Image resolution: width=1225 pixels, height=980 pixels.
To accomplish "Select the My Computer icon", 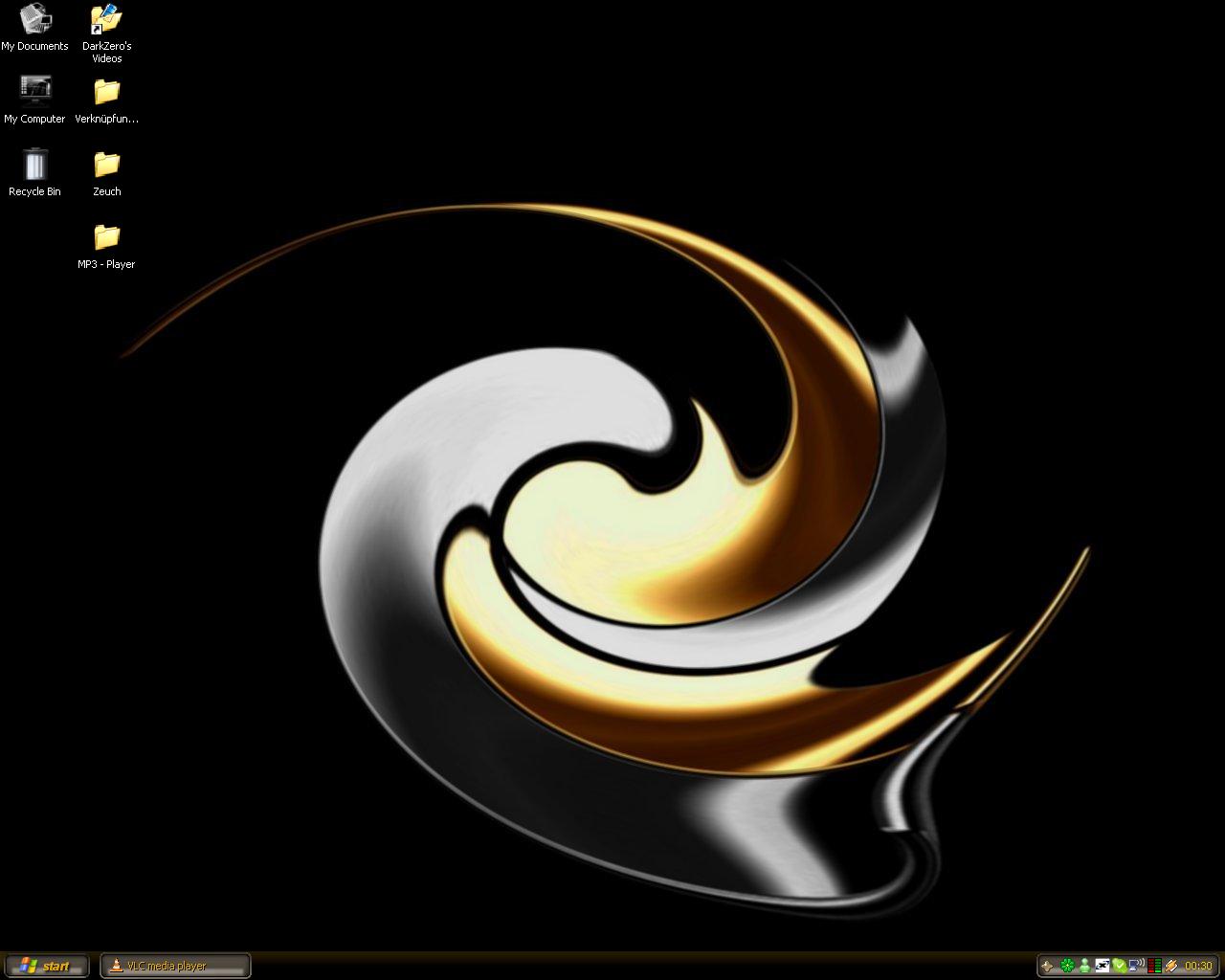I will pos(34,100).
